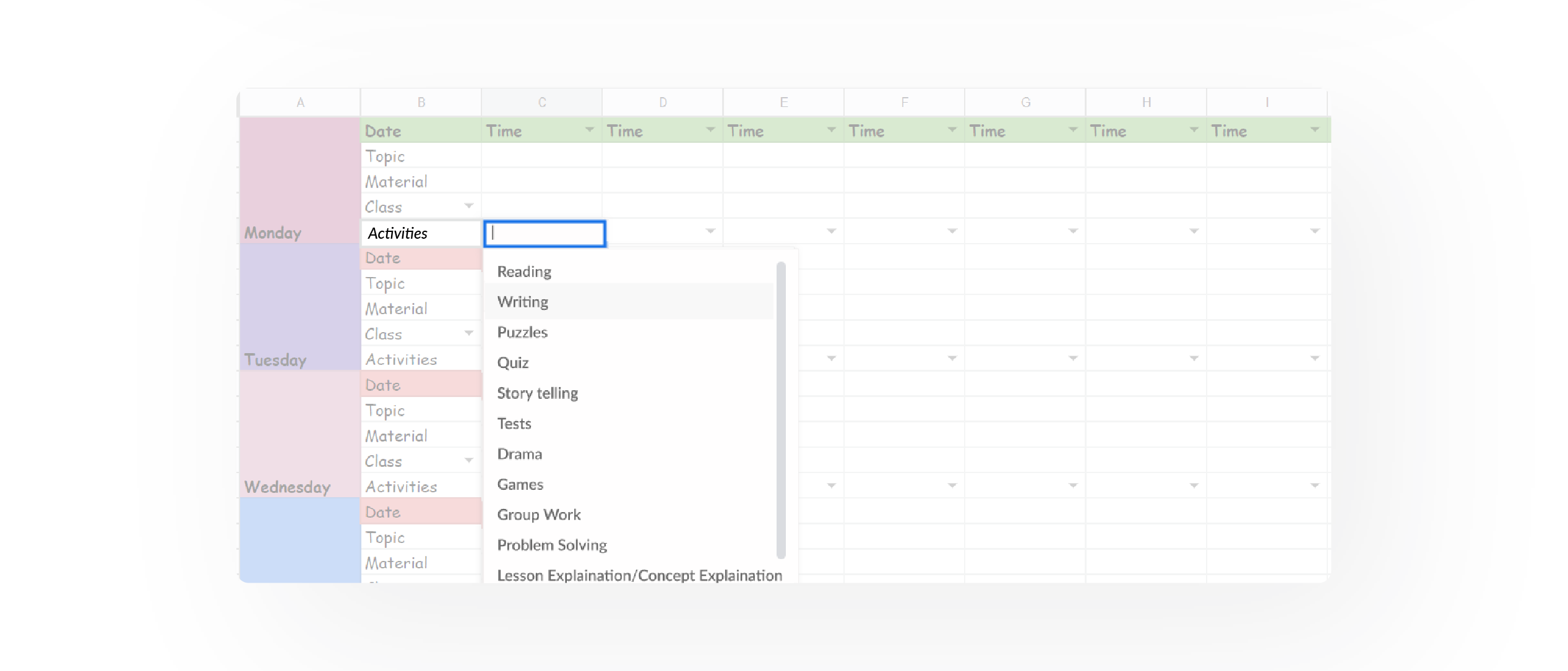The width and height of the screenshot is (1568, 671).
Task: Open Tuesday Activities dropdown in column E
Action: (832, 359)
